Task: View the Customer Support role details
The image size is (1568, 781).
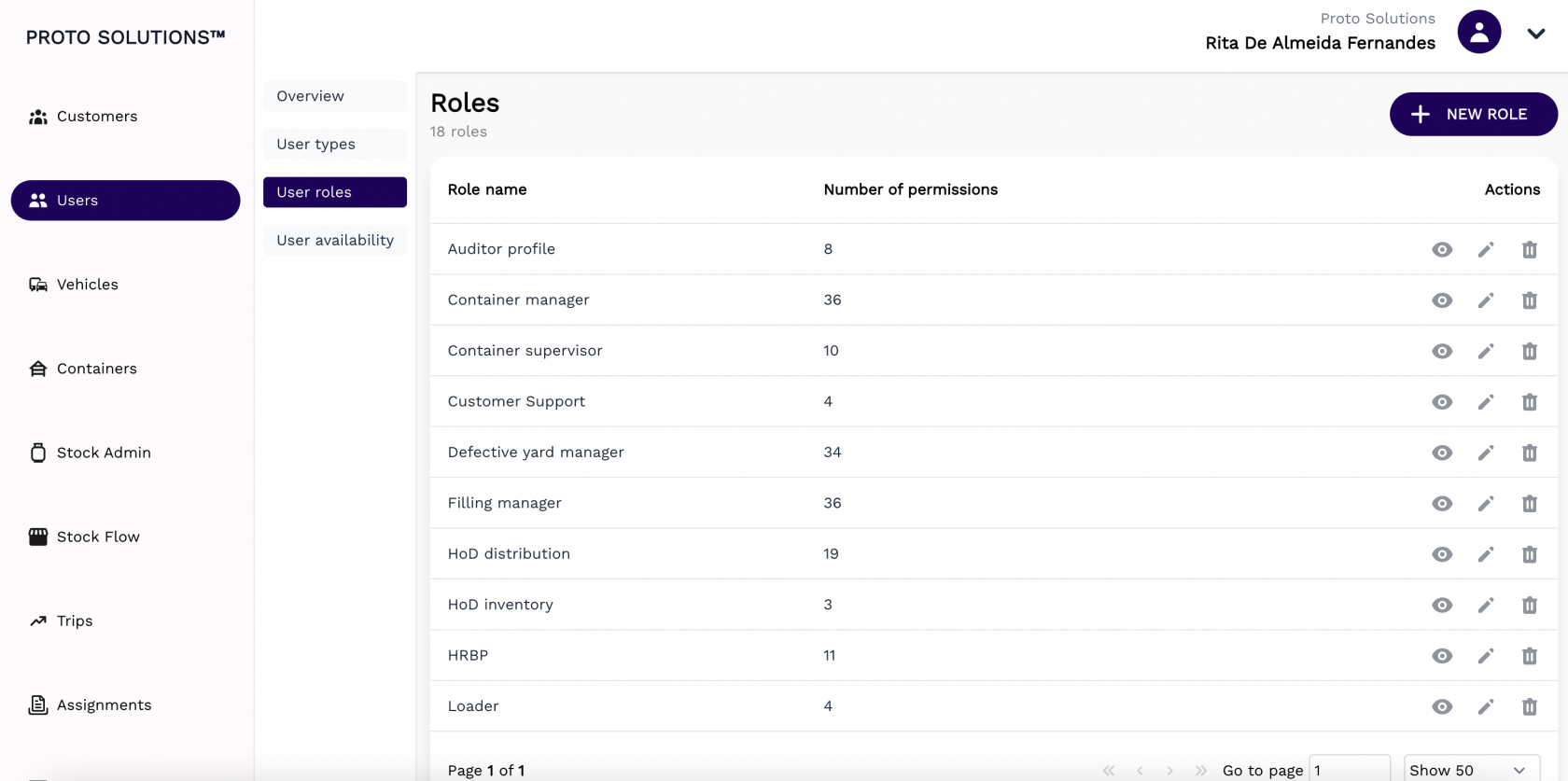Action: coord(1442,402)
